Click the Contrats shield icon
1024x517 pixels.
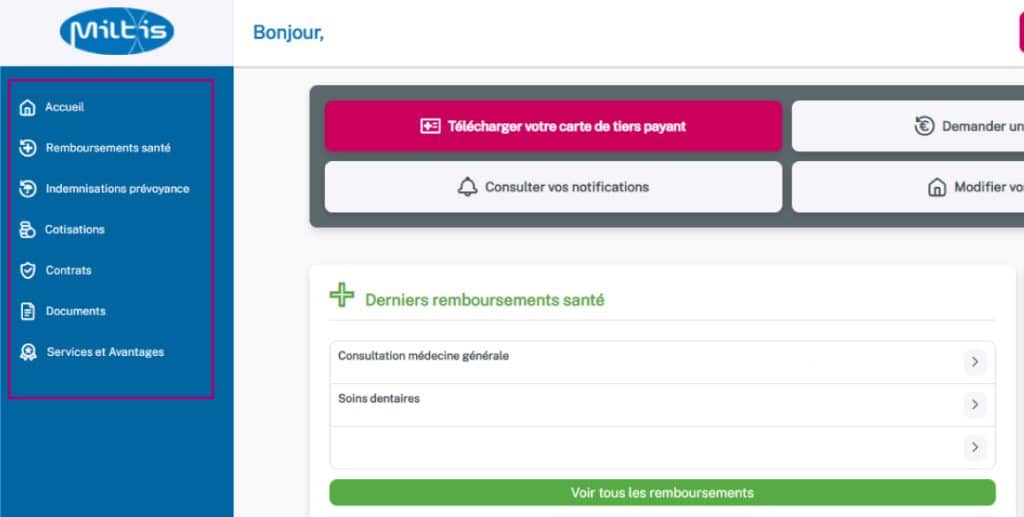pos(28,271)
